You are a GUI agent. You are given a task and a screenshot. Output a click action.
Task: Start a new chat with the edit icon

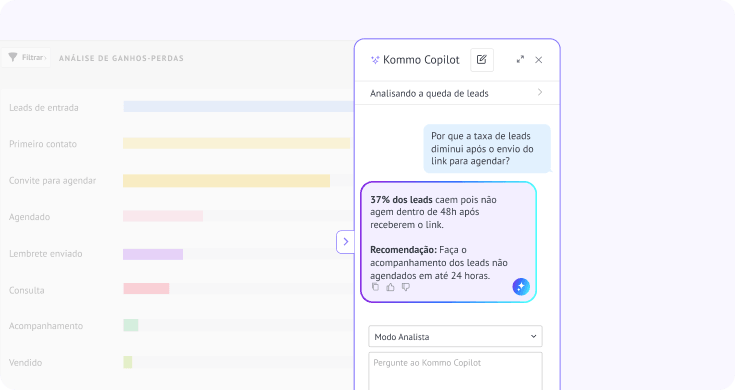pos(482,60)
